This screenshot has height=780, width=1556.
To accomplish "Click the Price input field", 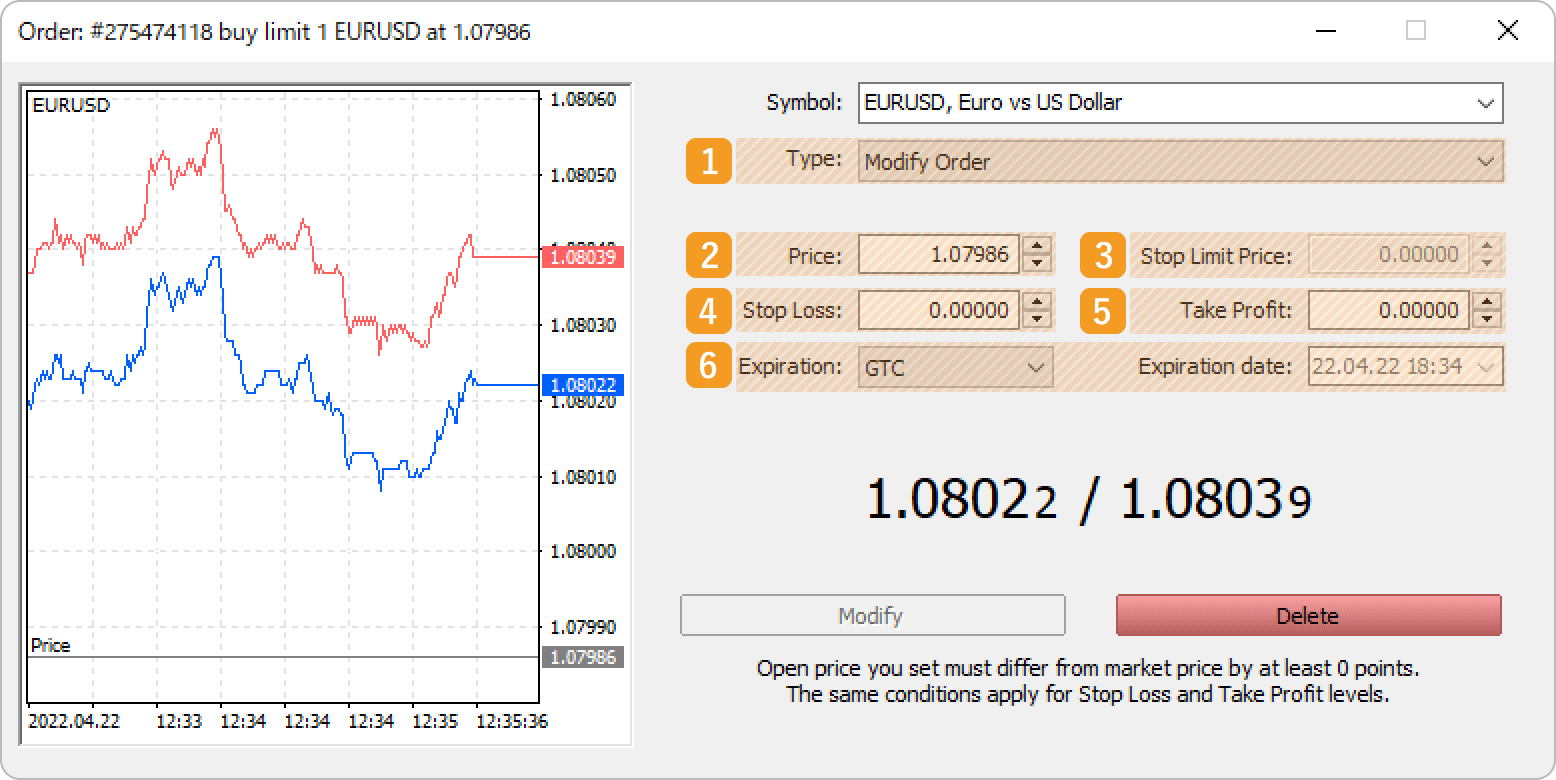I will tap(940, 255).
